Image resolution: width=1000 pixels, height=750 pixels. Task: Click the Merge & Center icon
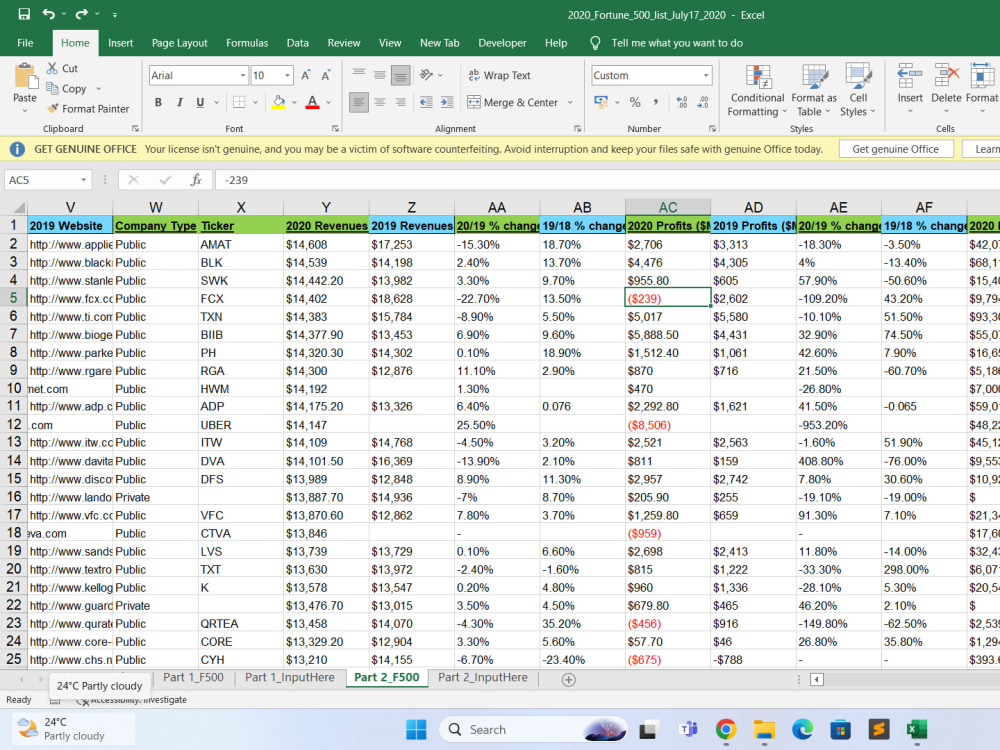pos(474,101)
